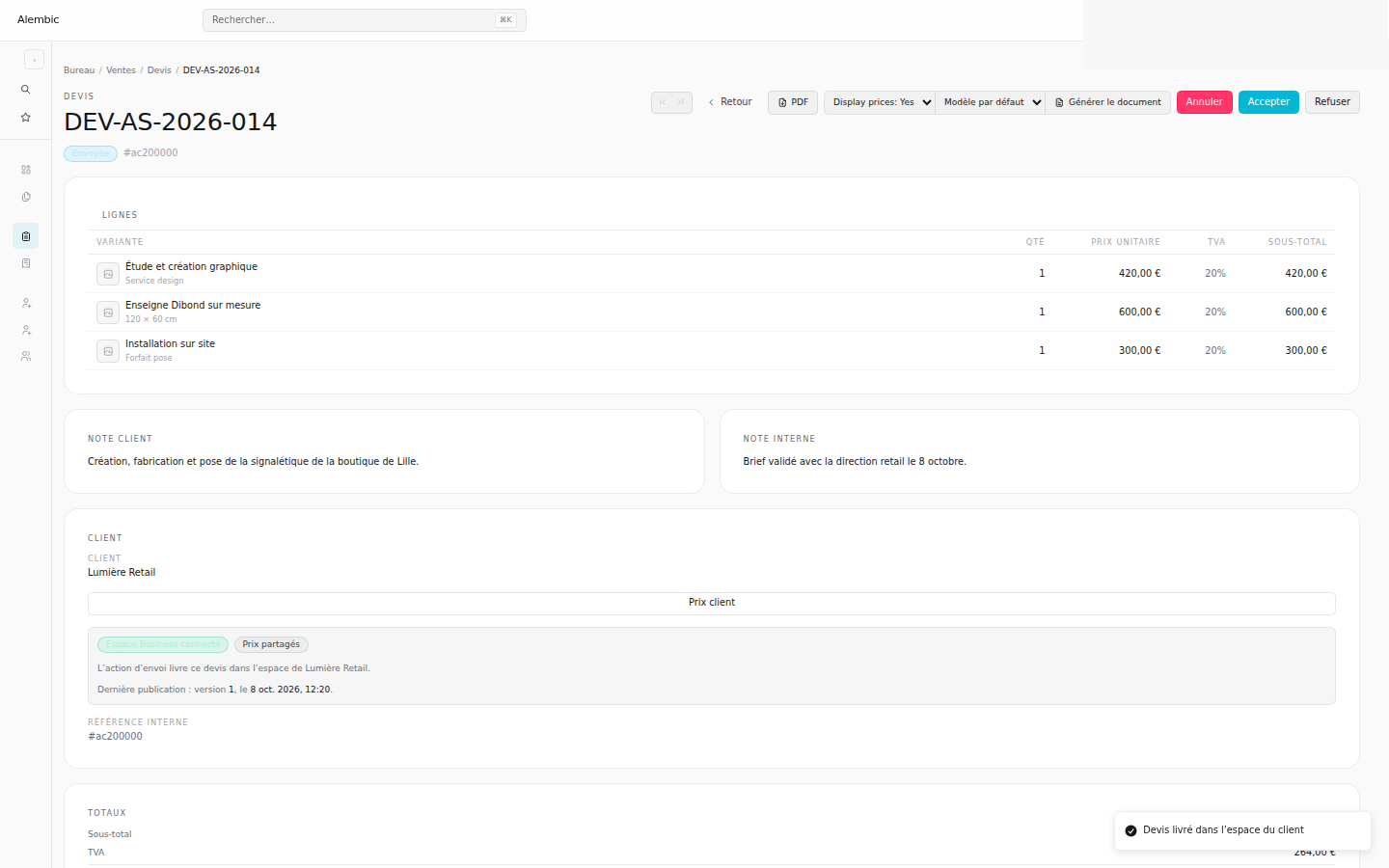Screen dimensions: 1389x868
Task: Open the receipt icon in the sidebar
Action: coord(26,263)
